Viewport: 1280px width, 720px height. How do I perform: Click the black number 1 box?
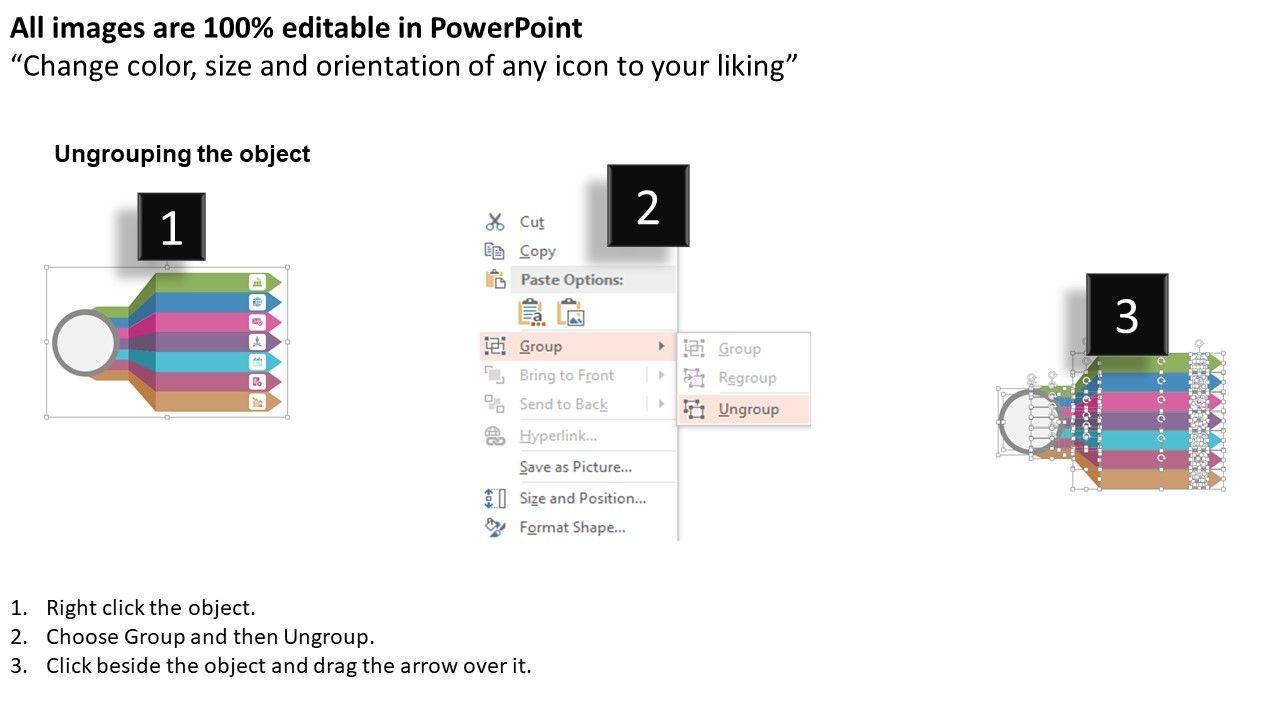(x=171, y=227)
